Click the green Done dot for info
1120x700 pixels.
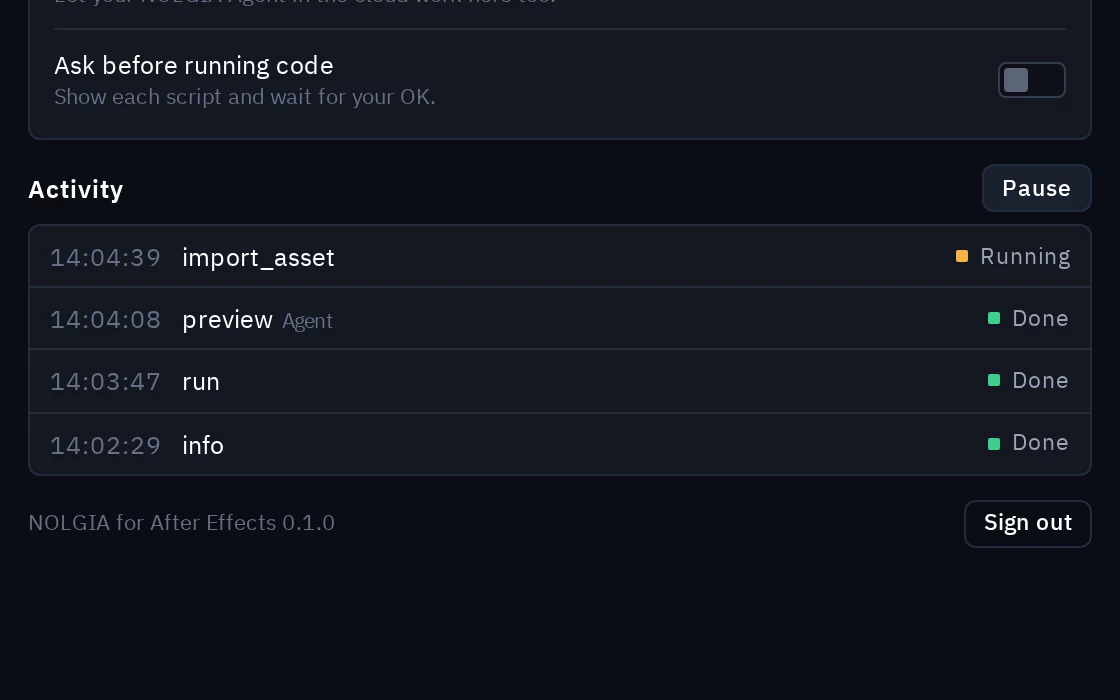[994, 444]
